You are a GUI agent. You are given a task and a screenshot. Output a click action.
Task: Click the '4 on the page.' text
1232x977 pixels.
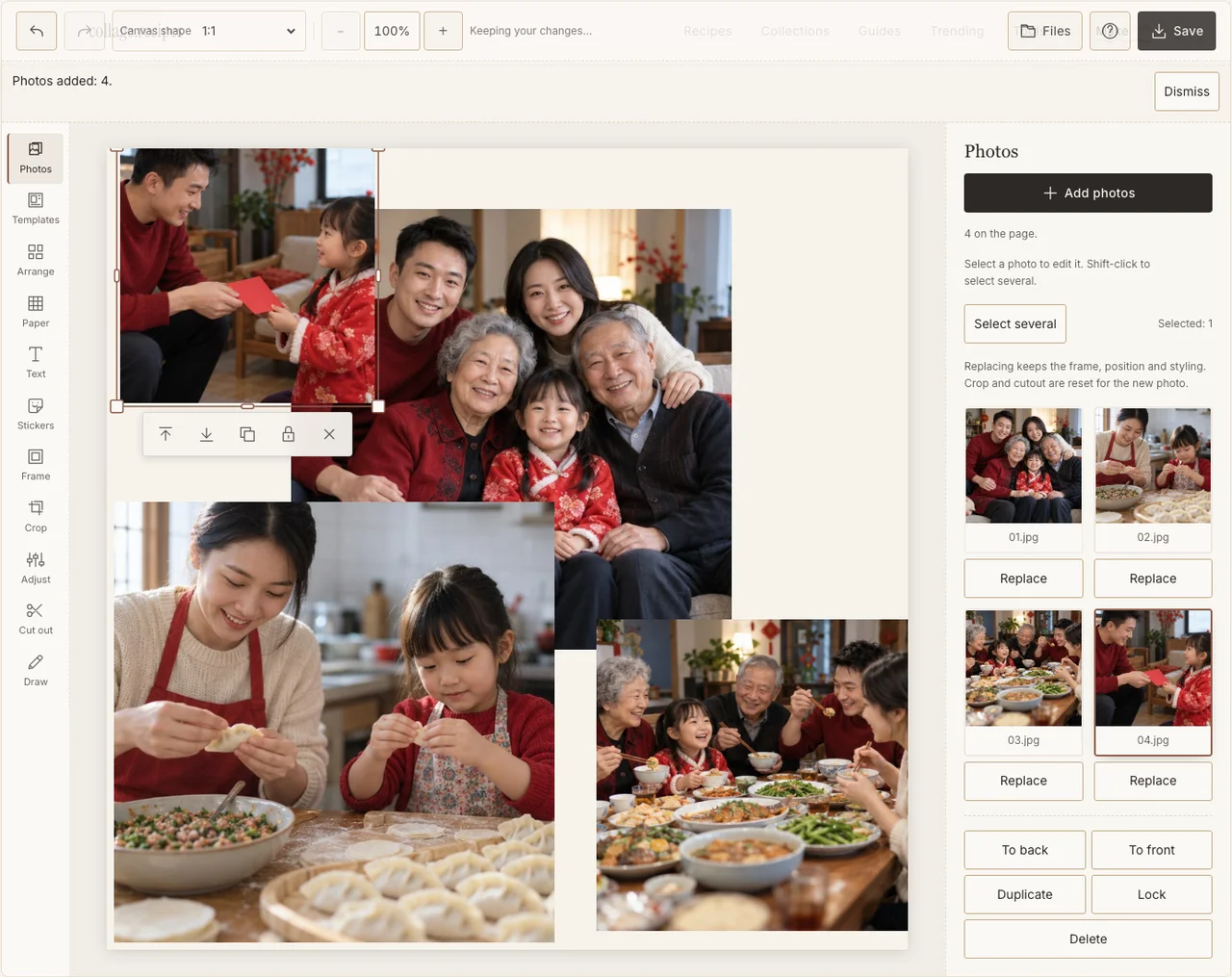coord(1001,234)
